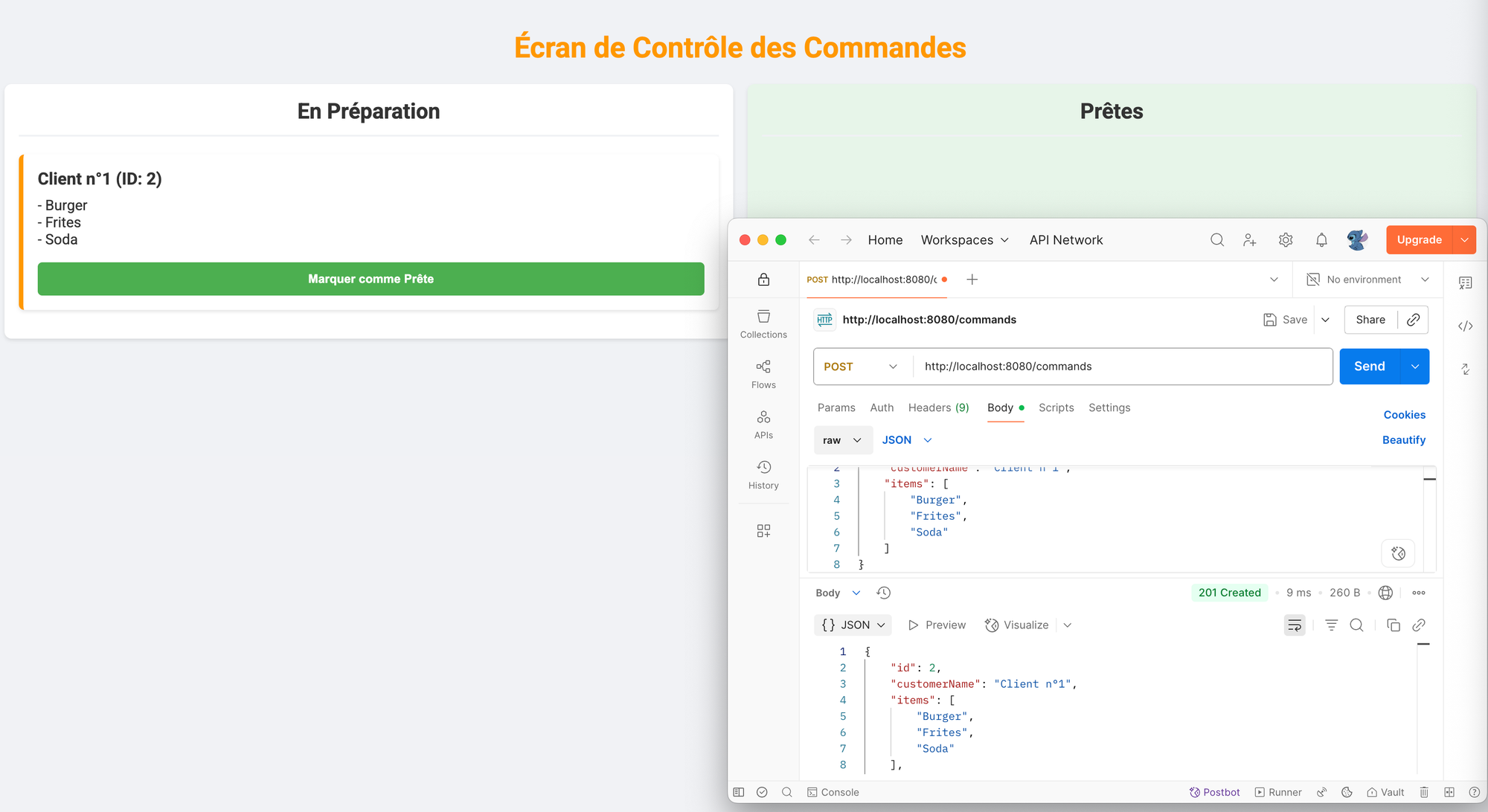Open the Flows sidebar section
1488x812 pixels.
point(763,374)
